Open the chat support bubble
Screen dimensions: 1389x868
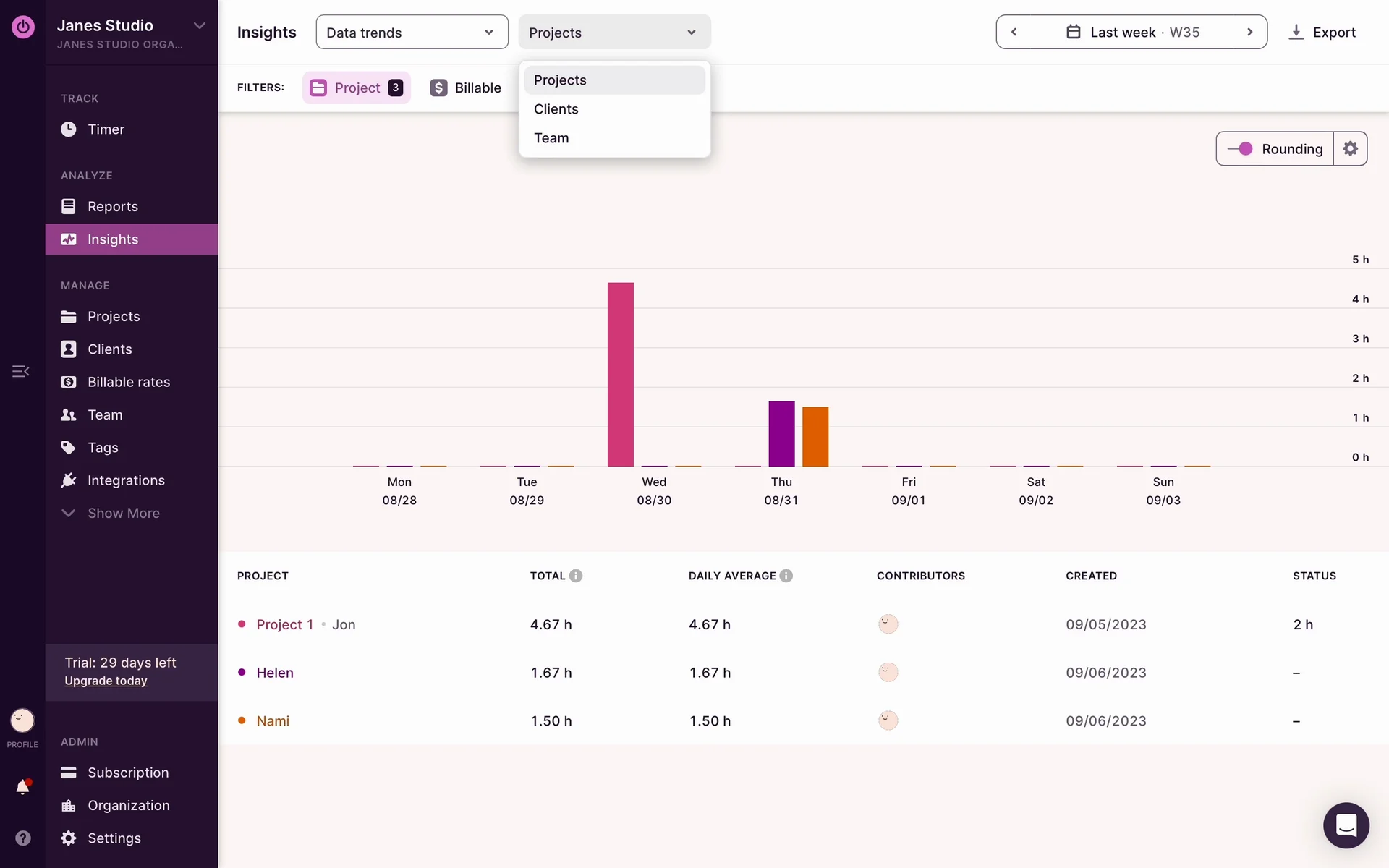tap(1346, 825)
